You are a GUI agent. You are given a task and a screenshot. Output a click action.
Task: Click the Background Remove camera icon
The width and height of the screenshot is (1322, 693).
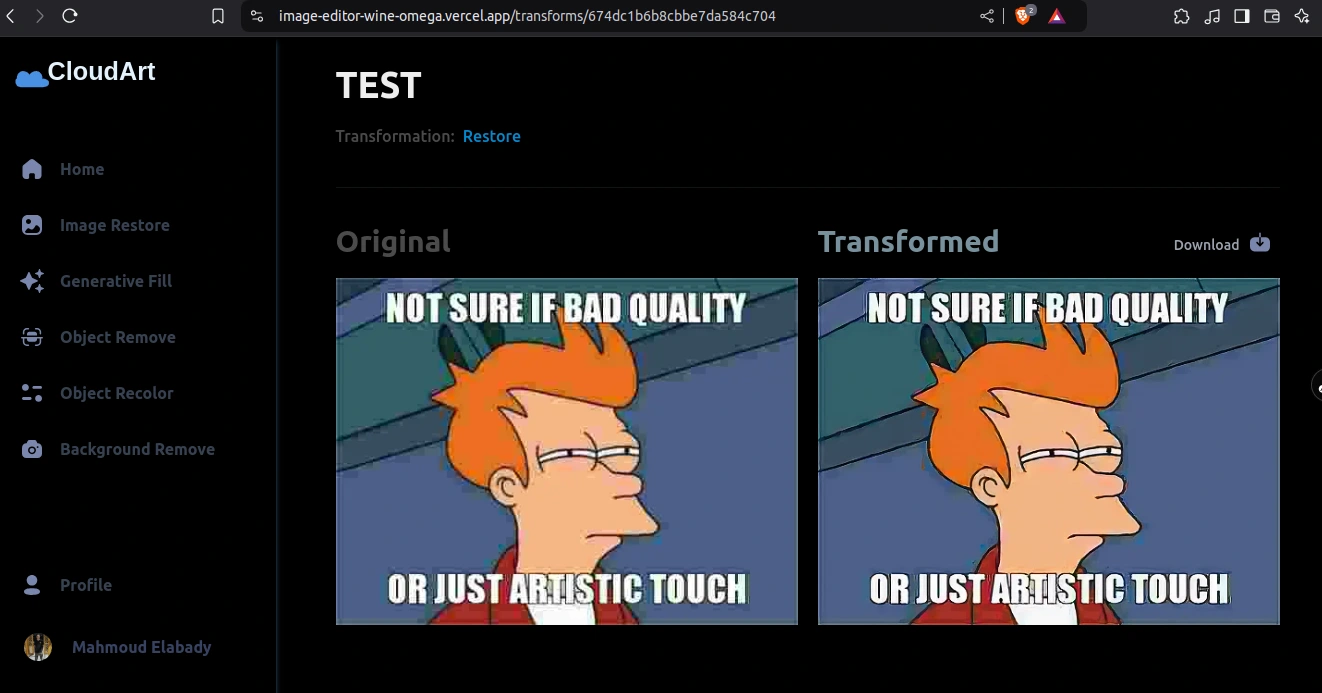32,449
